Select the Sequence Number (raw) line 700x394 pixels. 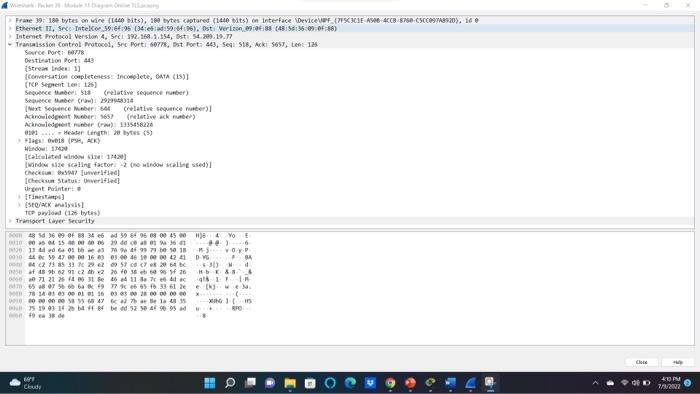[79, 101]
